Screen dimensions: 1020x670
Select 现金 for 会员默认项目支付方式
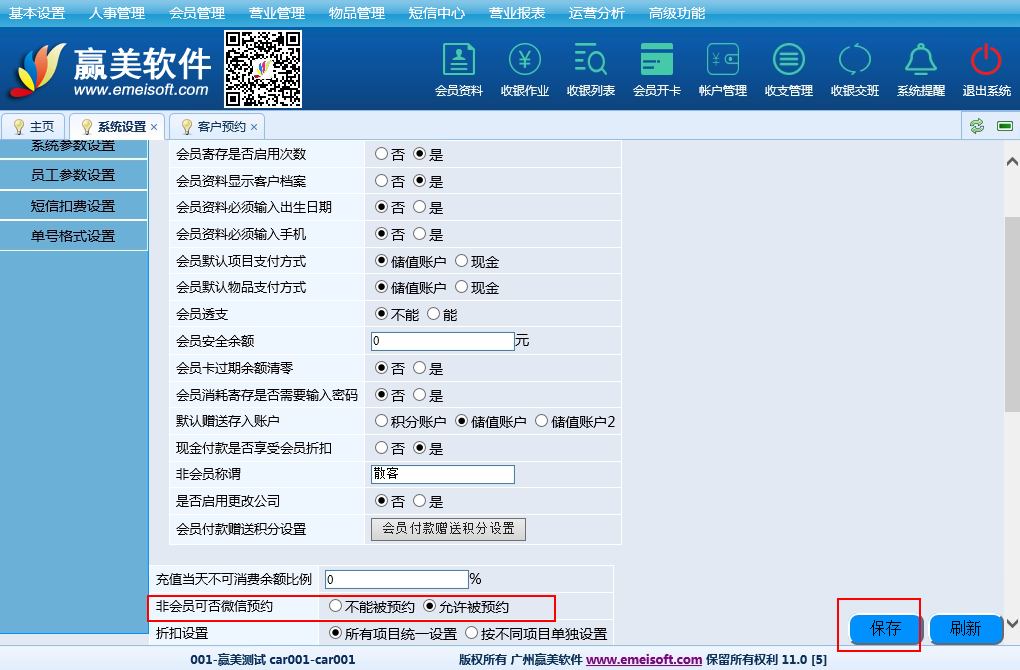coord(461,261)
